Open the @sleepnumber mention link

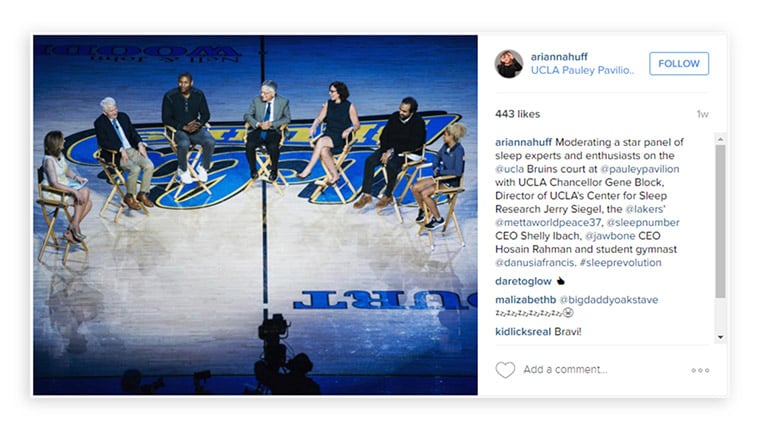pos(643,223)
